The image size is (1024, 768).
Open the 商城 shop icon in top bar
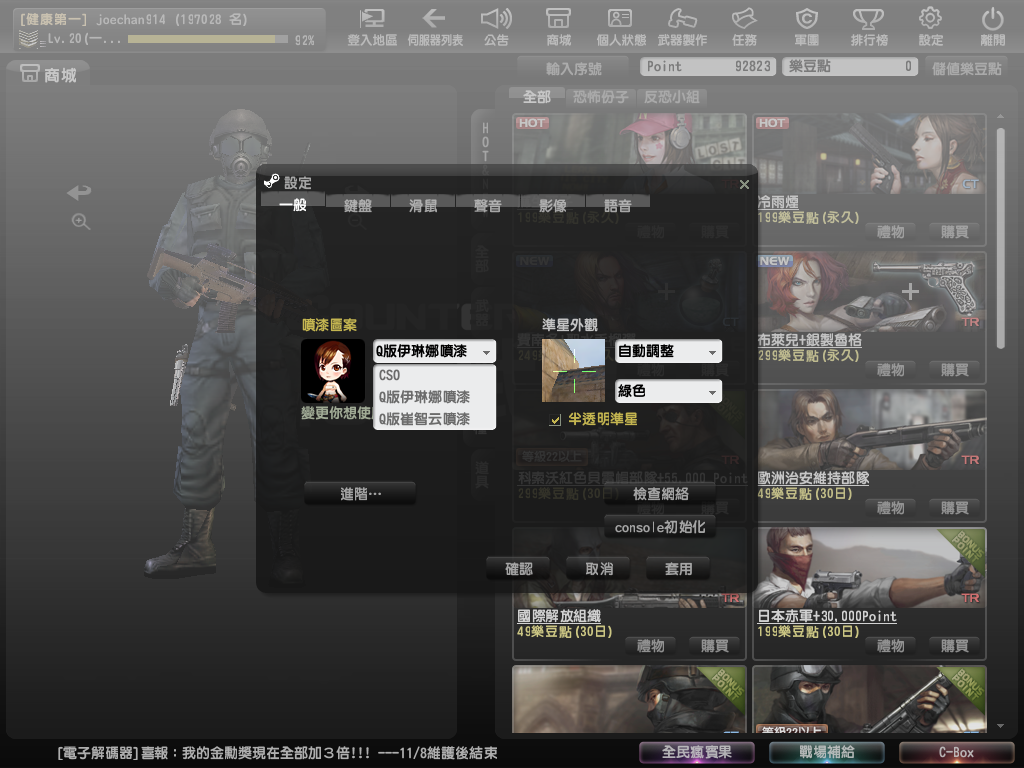tap(558, 27)
